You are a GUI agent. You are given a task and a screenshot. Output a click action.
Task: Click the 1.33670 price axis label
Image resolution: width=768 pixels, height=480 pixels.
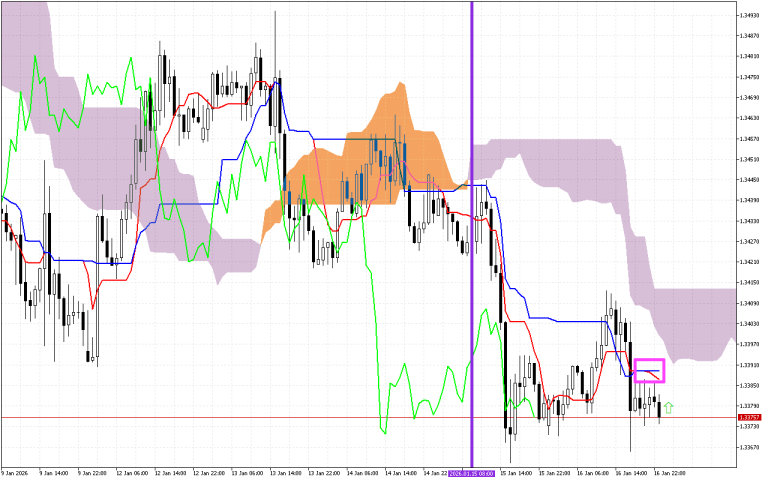(x=750, y=448)
